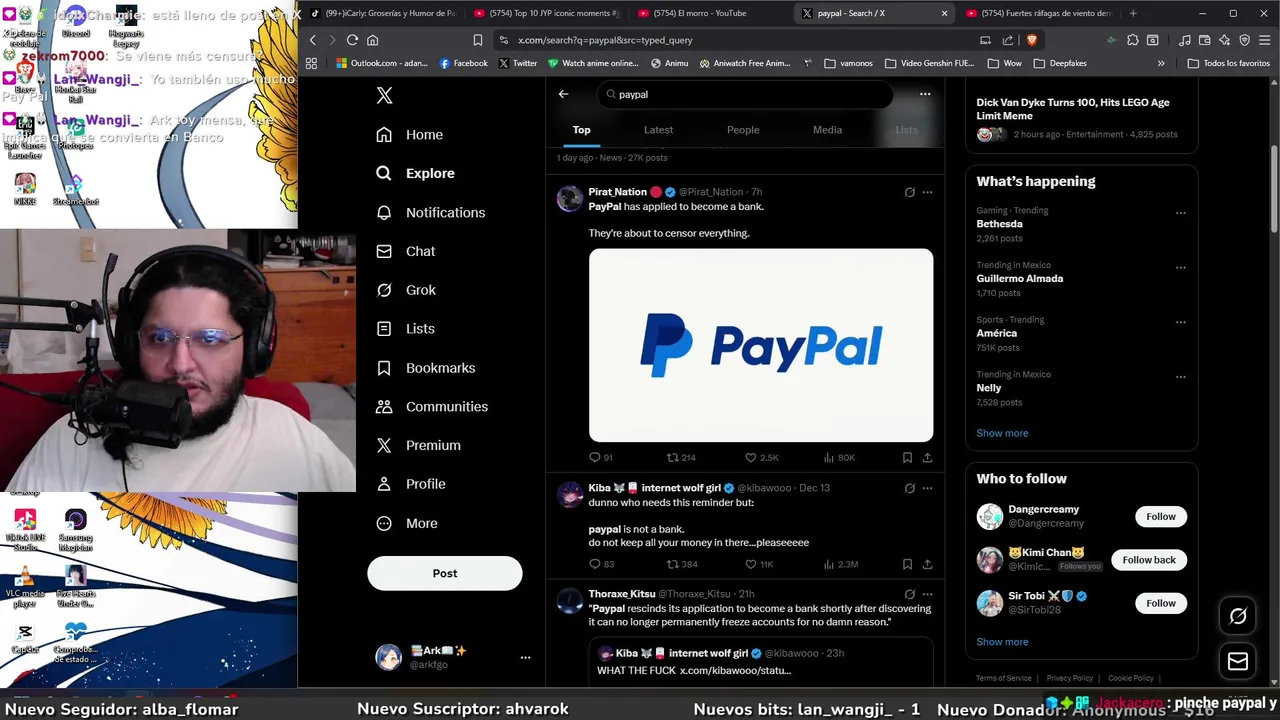Switch to the Latest search tab

pos(658,130)
